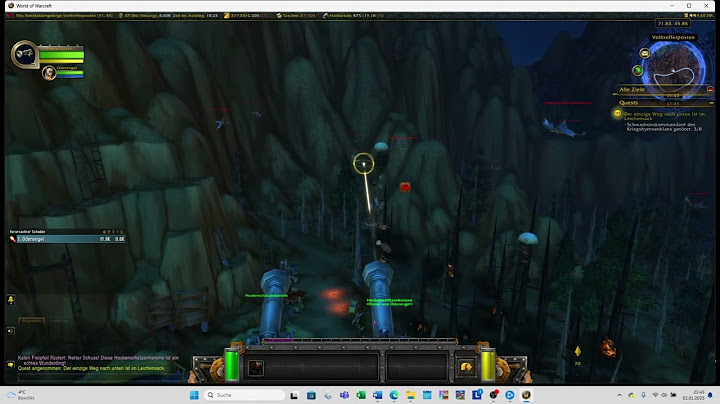Open the chat bubble menu icon
The height and width of the screenshot is (404, 720).
(10, 365)
